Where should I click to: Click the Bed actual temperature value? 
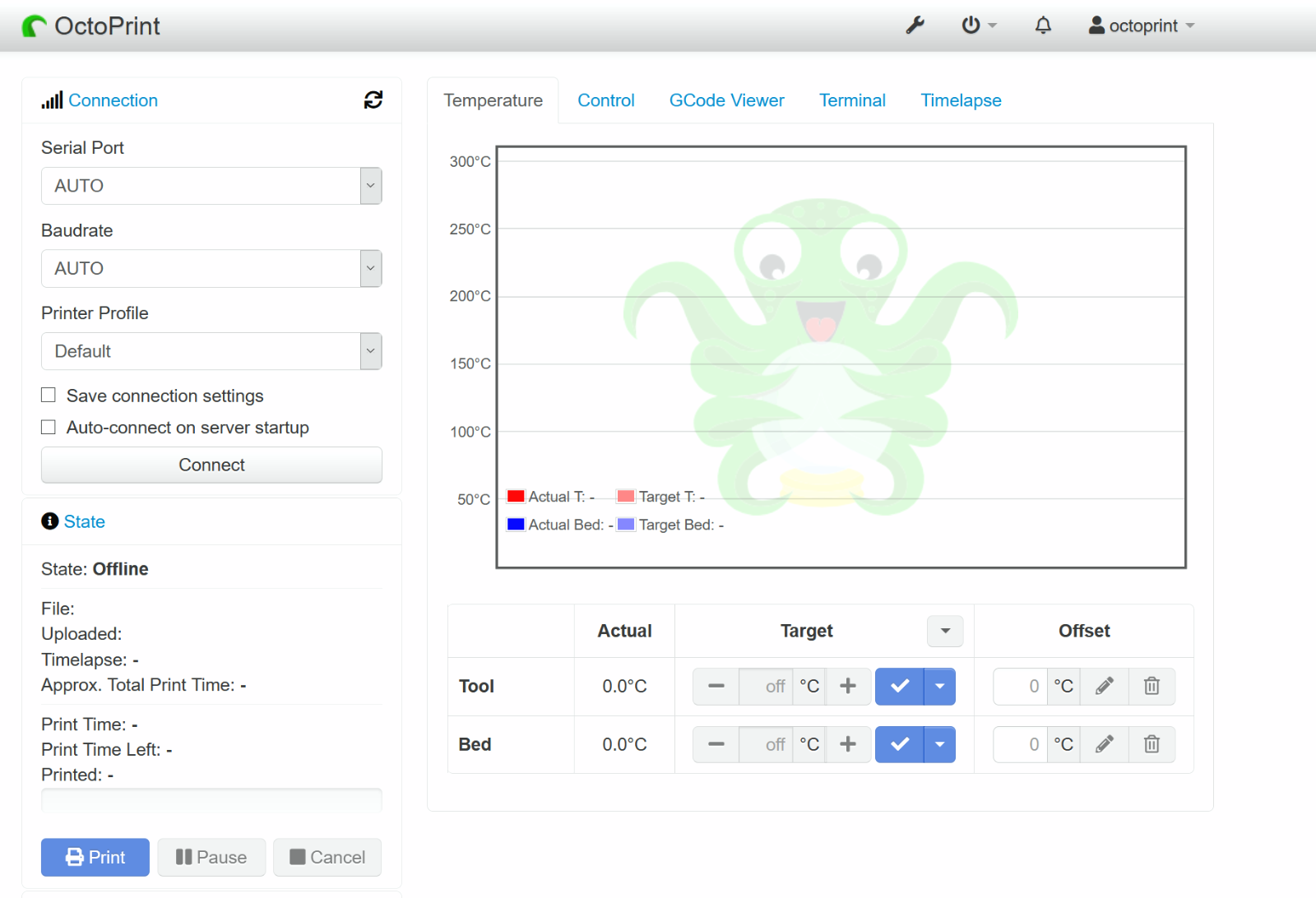click(624, 744)
